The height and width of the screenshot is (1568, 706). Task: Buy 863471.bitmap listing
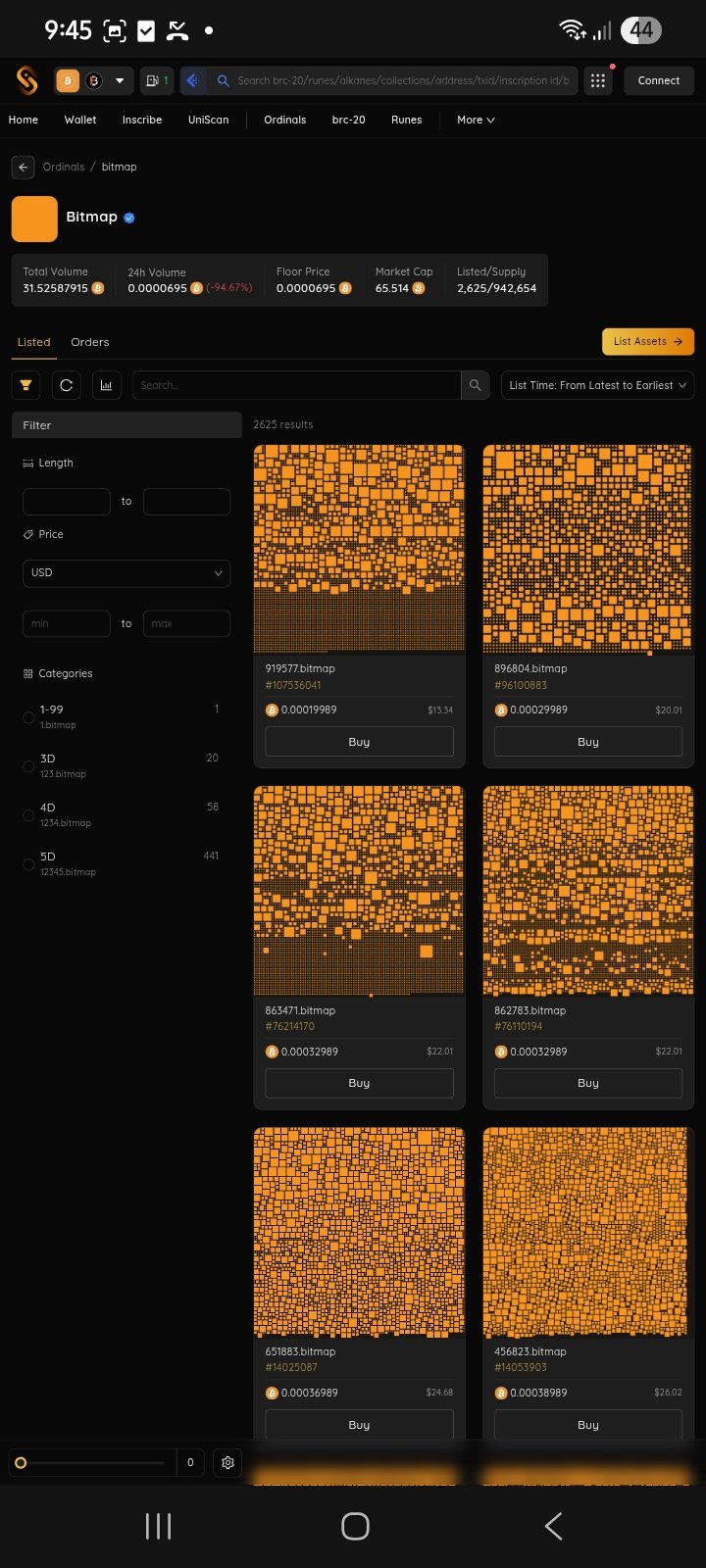359,1083
